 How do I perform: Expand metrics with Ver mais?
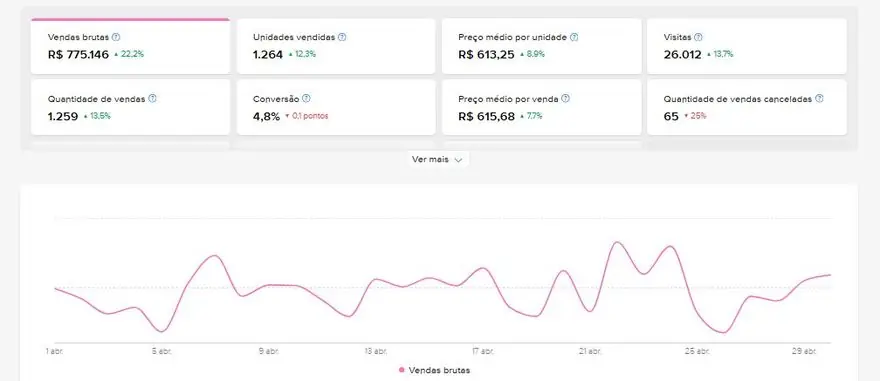pyautogui.click(x=437, y=160)
